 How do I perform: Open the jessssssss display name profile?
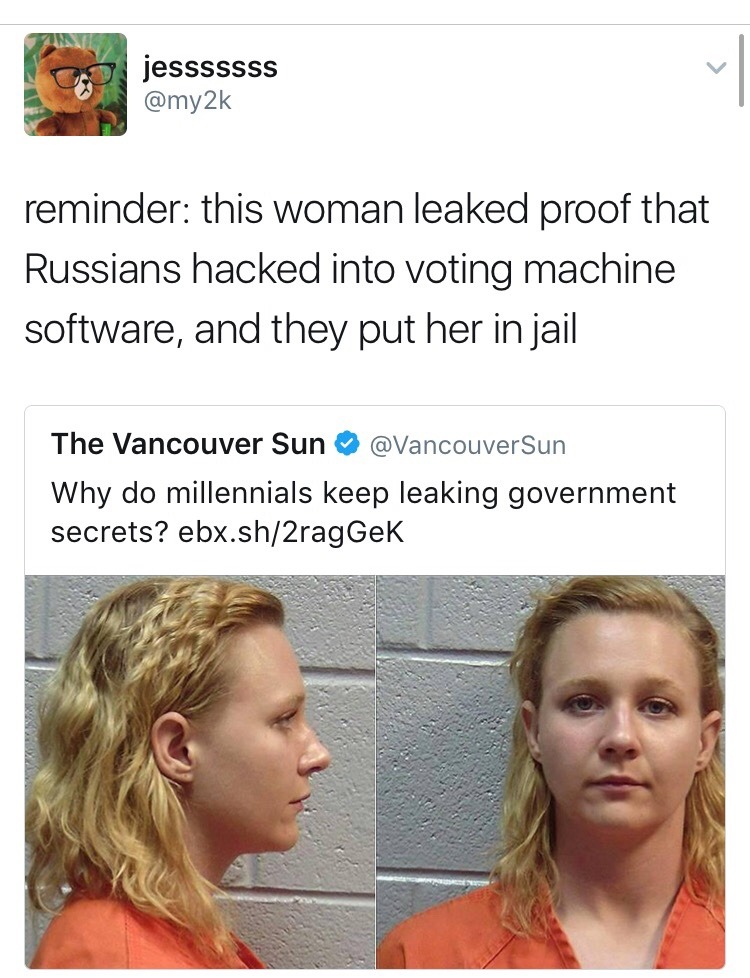[x=210, y=67]
